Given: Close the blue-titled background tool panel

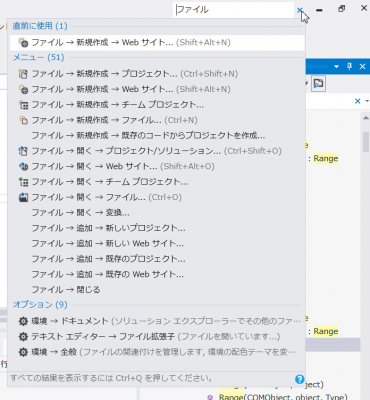Looking at the screenshot, I should (362, 67).
